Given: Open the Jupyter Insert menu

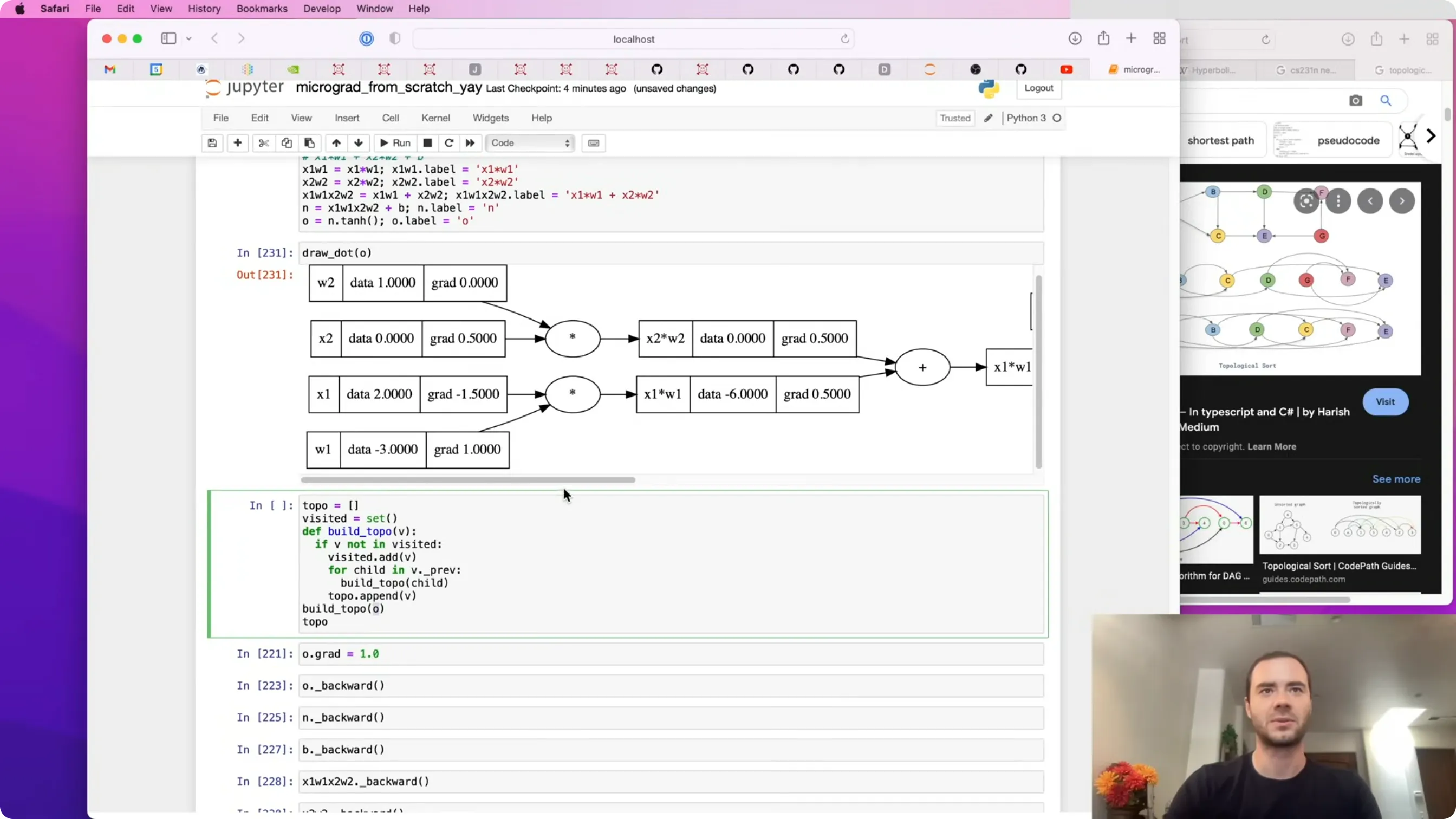Looking at the screenshot, I should (x=347, y=118).
